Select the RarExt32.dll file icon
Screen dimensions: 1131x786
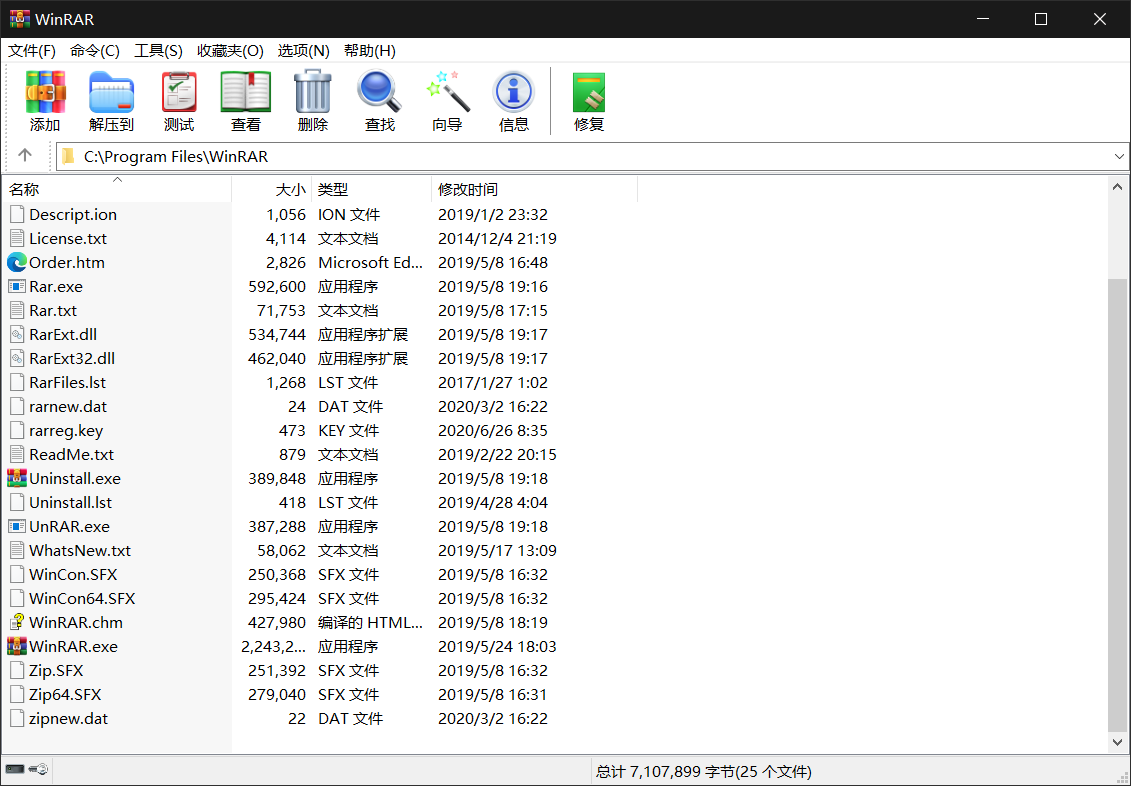coord(17,358)
